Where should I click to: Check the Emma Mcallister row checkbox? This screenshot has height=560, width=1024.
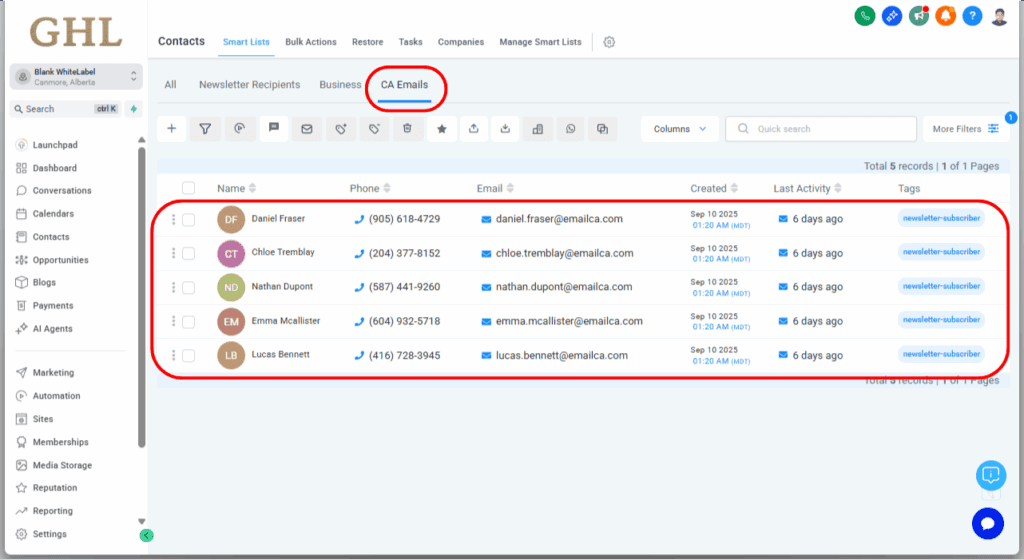pyautogui.click(x=189, y=321)
